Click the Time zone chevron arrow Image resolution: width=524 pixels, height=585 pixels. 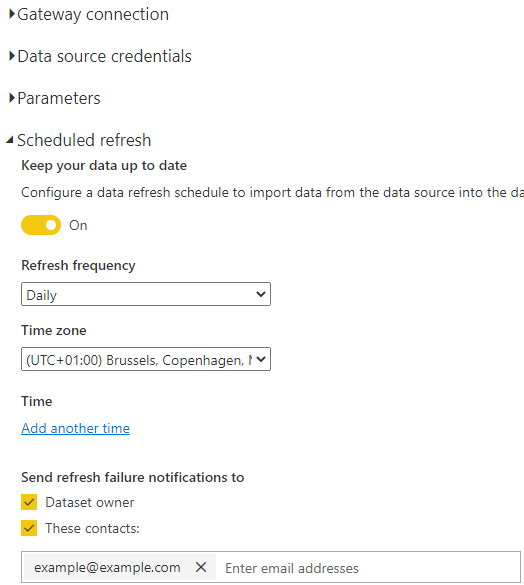point(261,359)
